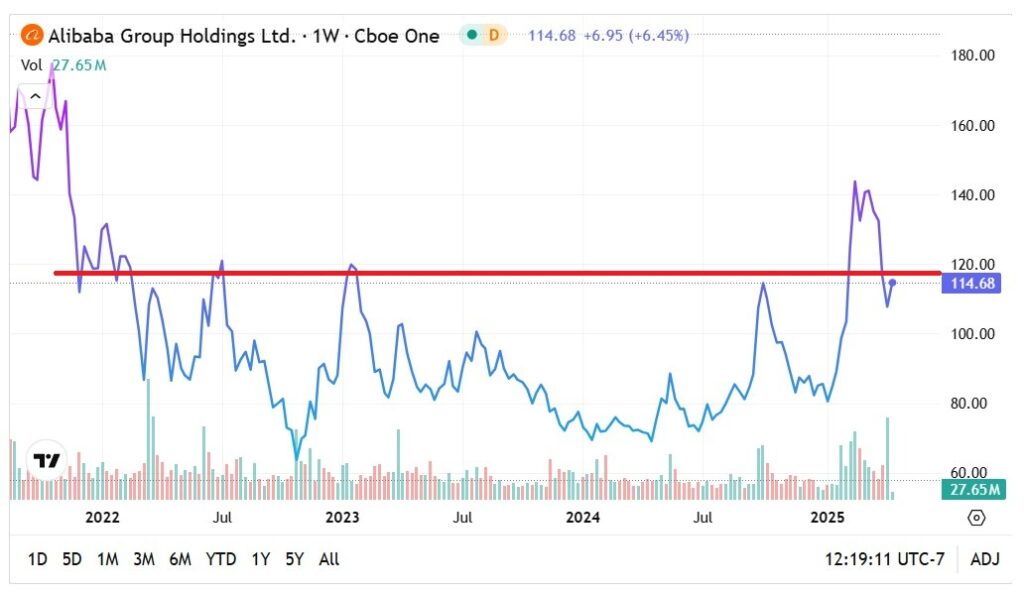This screenshot has width=1024, height=593.
Task: Collapse the indicator legend with chevron arrow
Action: 34,97
